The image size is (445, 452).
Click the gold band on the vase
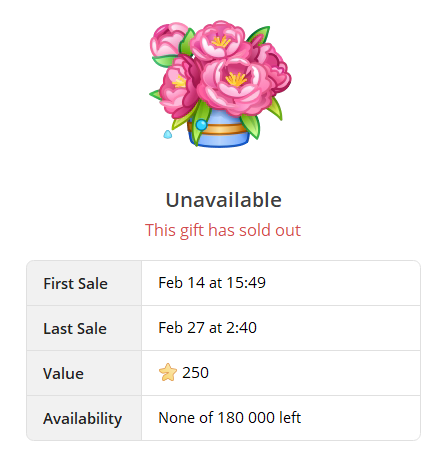tap(220, 129)
